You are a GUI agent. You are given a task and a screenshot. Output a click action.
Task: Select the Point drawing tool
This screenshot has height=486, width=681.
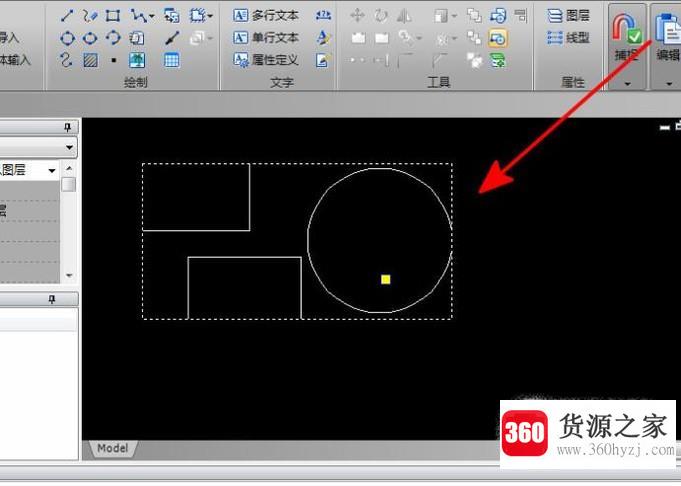pyautogui.click(x=113, y=60)
